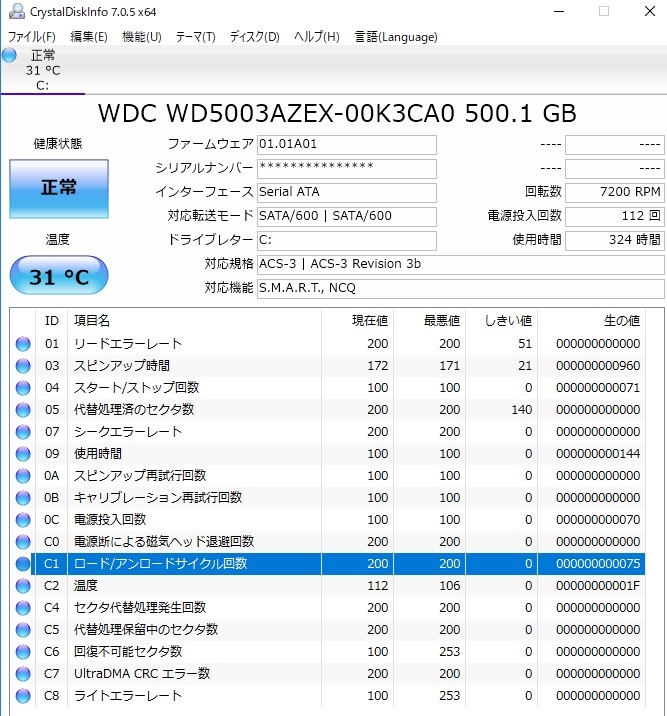Click status orb for row C7 UltraDMA CRC
The width and height of the screenshot is (667, 716).
pyautogui.click(x=23, y=674)
